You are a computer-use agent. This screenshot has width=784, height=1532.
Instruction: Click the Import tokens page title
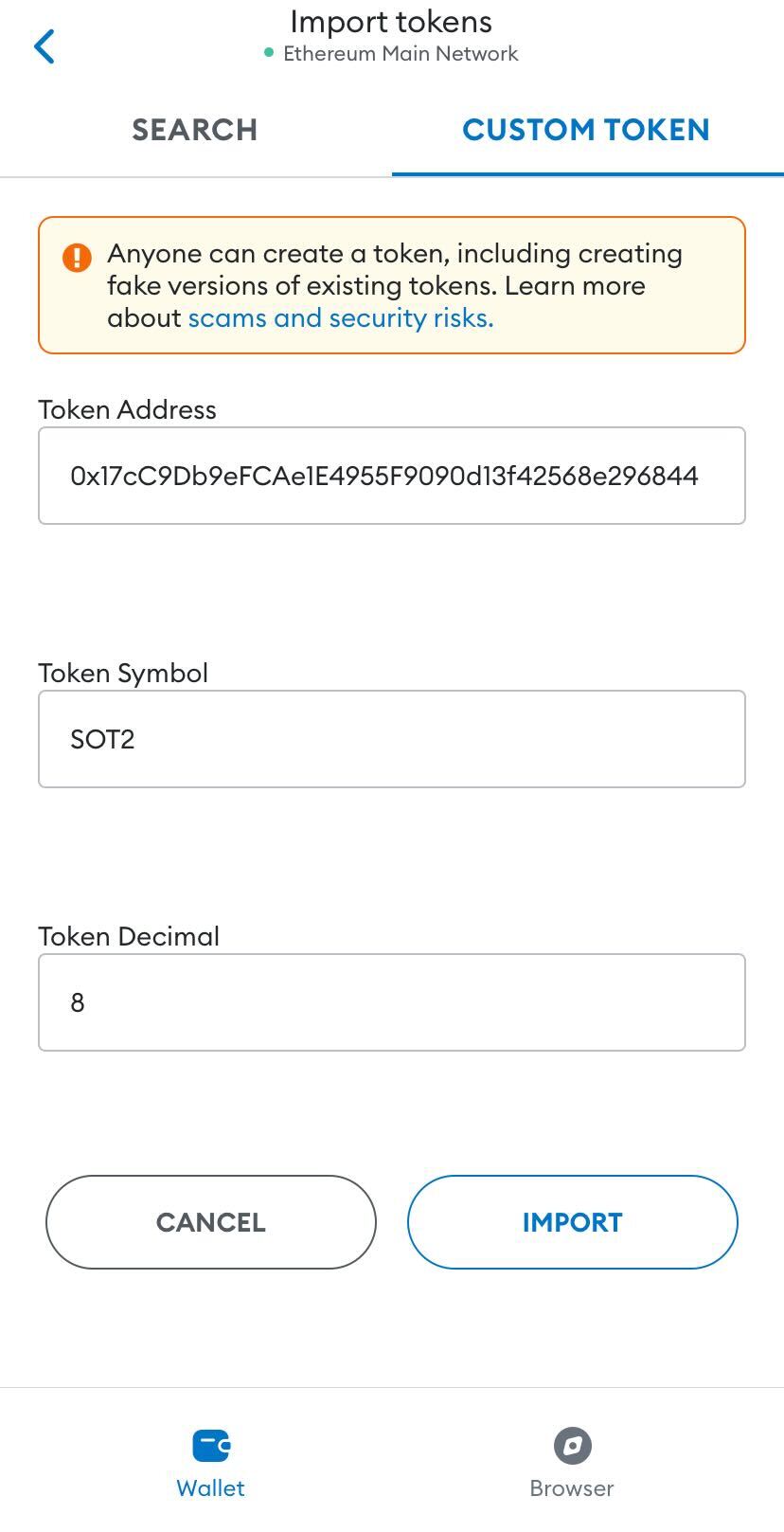[391, 22]
